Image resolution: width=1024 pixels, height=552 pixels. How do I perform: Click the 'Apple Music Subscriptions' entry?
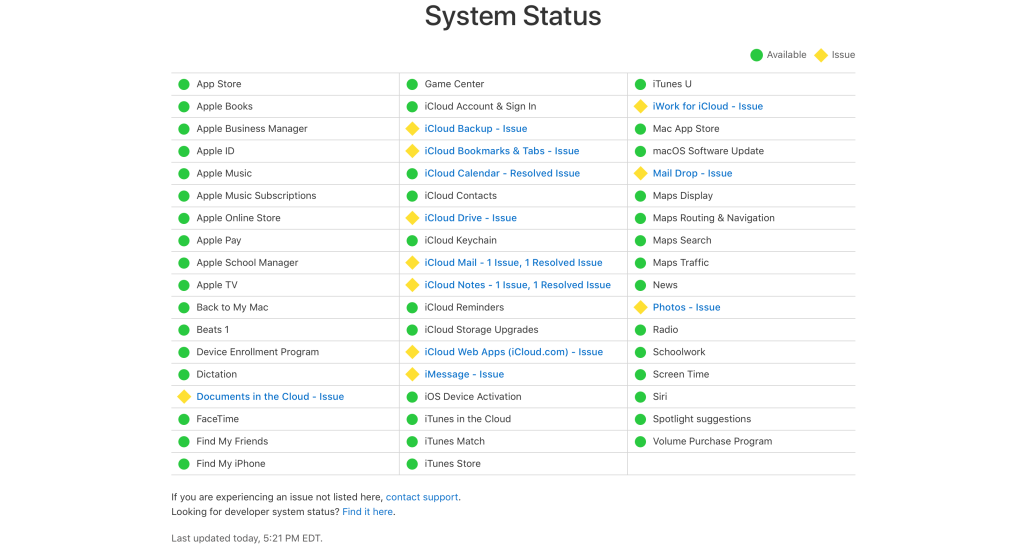(256, 195)
